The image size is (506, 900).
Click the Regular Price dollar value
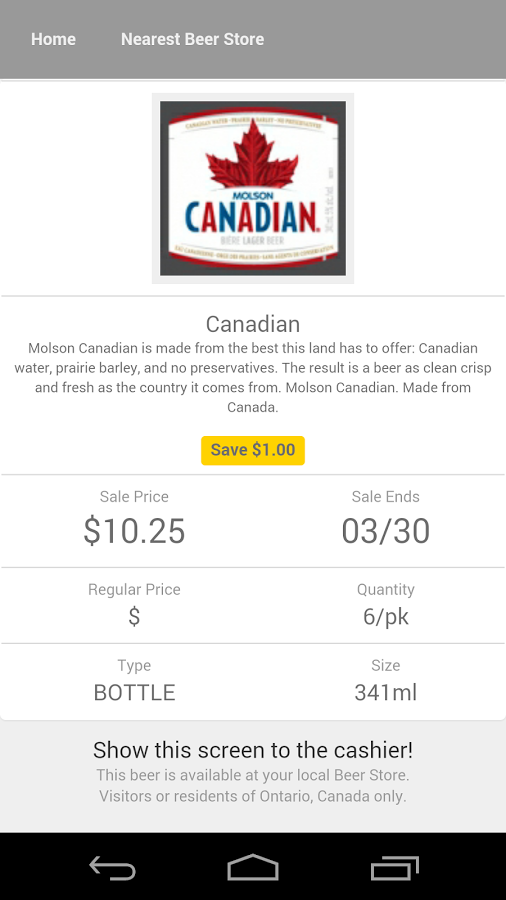(134, 616)
